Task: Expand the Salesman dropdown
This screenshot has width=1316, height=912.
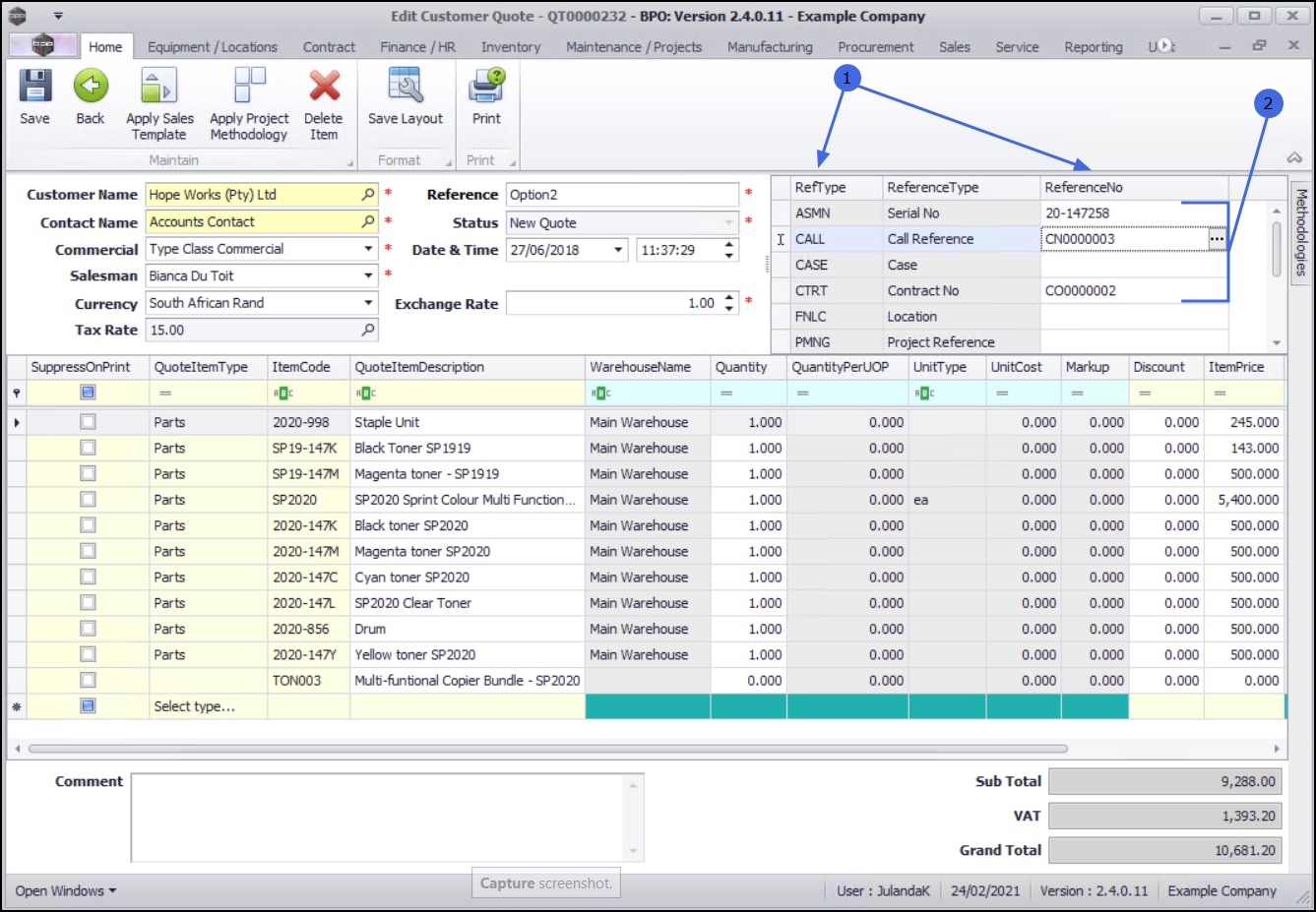Action: [x=368, y=276]
